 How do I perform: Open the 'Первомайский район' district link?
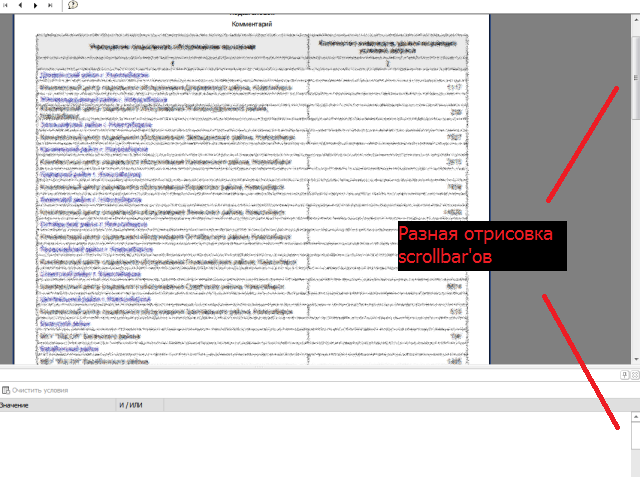(x=96, y=249)
